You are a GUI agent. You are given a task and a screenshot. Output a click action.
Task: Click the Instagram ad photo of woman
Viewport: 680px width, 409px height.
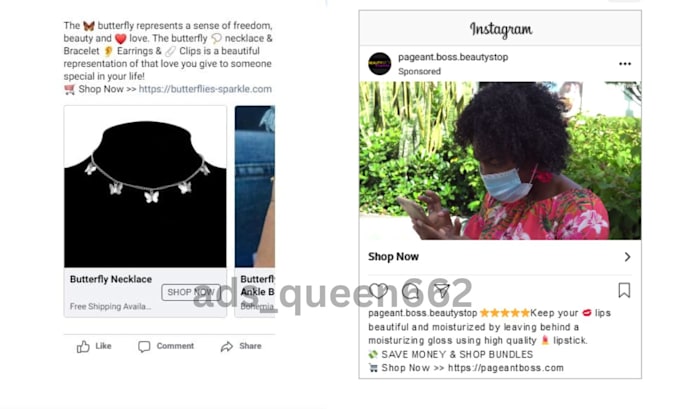(x=500, y=160)
